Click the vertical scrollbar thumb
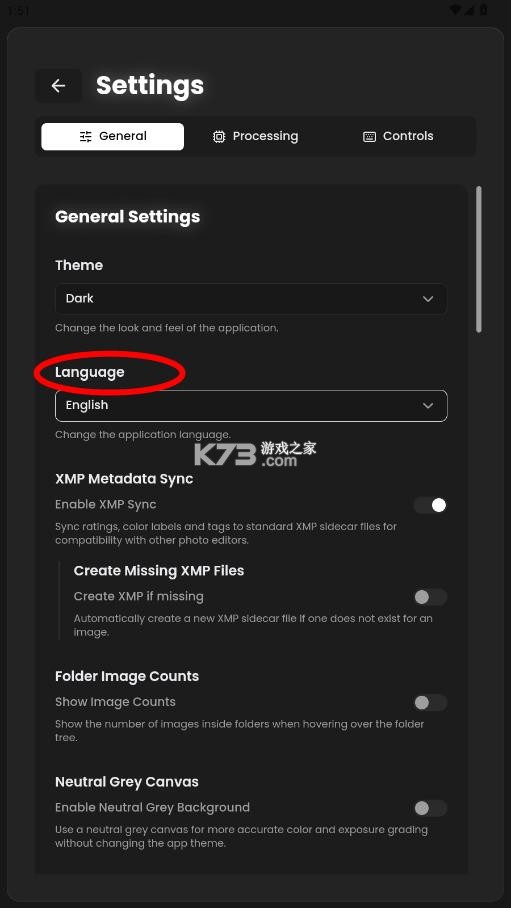Image resolution: width=511 pixels, height=908 pixels. [x=479, y=259]
